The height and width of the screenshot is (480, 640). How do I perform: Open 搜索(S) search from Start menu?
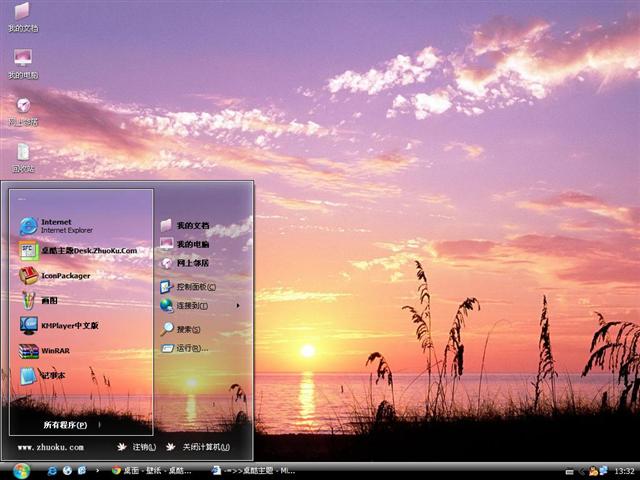pyautogui.click(x=187, y=329)
